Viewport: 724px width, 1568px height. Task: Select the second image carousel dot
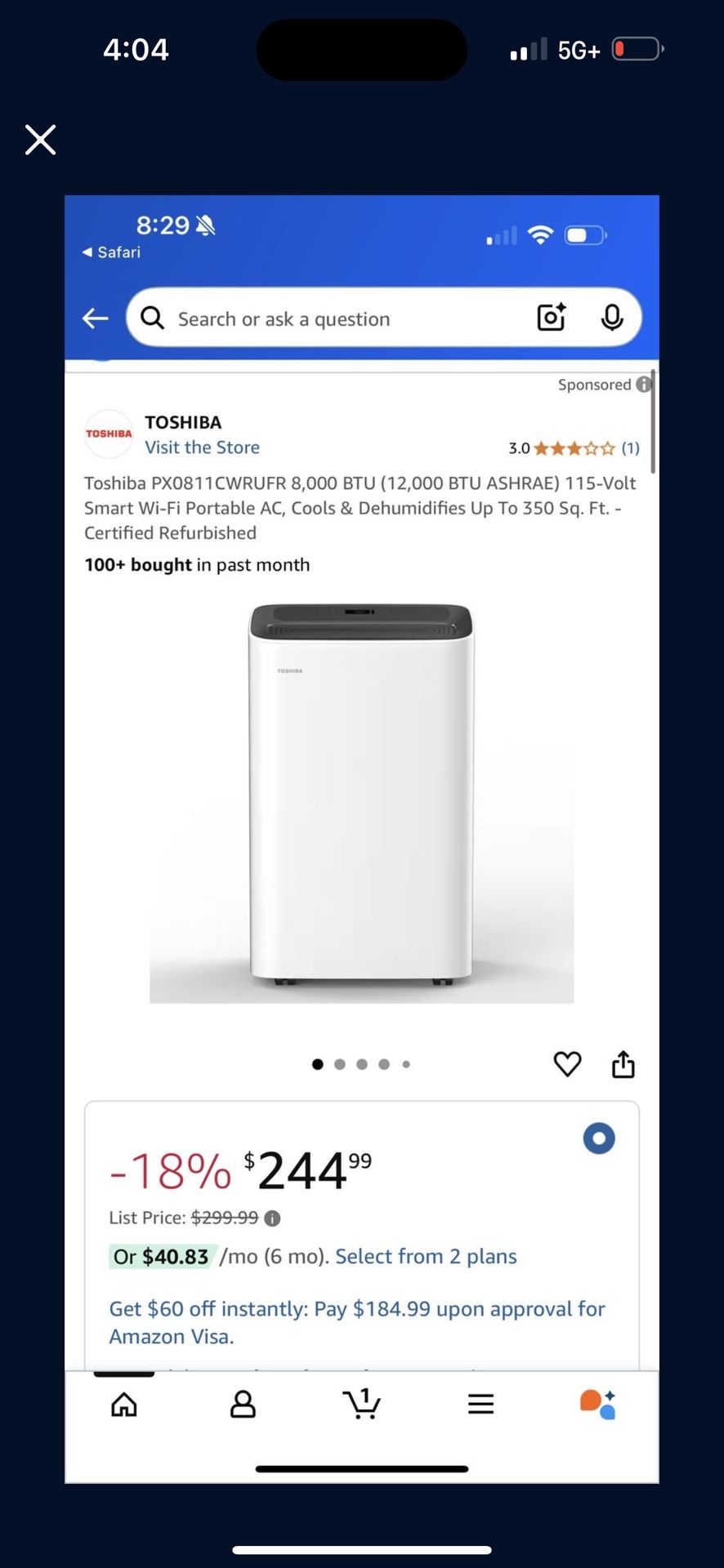point(340,1064)
